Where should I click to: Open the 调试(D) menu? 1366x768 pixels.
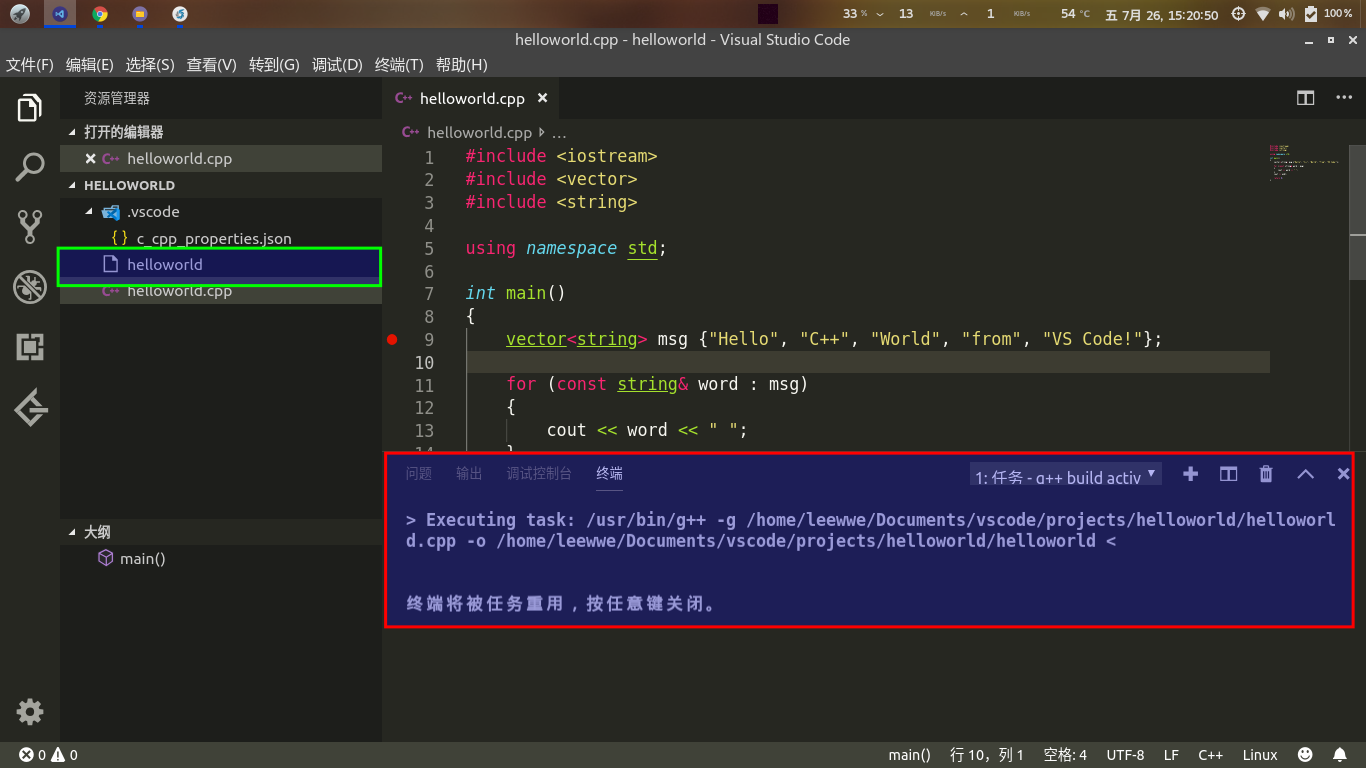[x=337, y=65]
